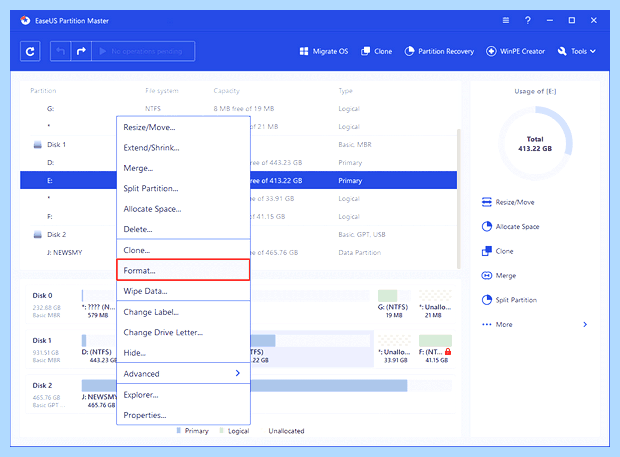Choose Explorer... in context menu

pos(183,395)
